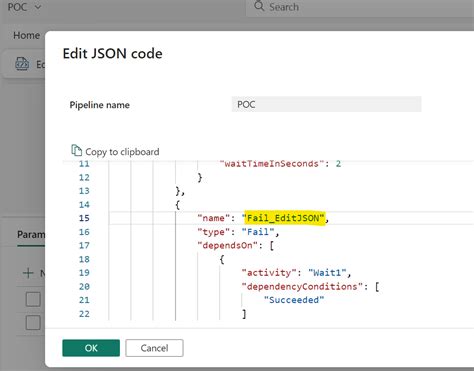Click the Pipeline name label

[x=99, y=105]
